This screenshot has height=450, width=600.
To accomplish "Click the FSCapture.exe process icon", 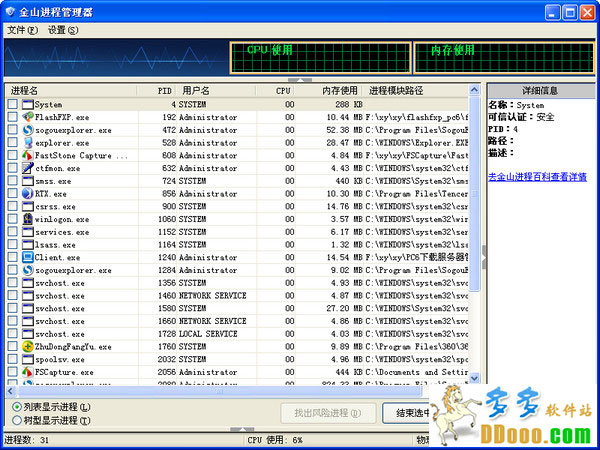I will click(x=28, y=372).
